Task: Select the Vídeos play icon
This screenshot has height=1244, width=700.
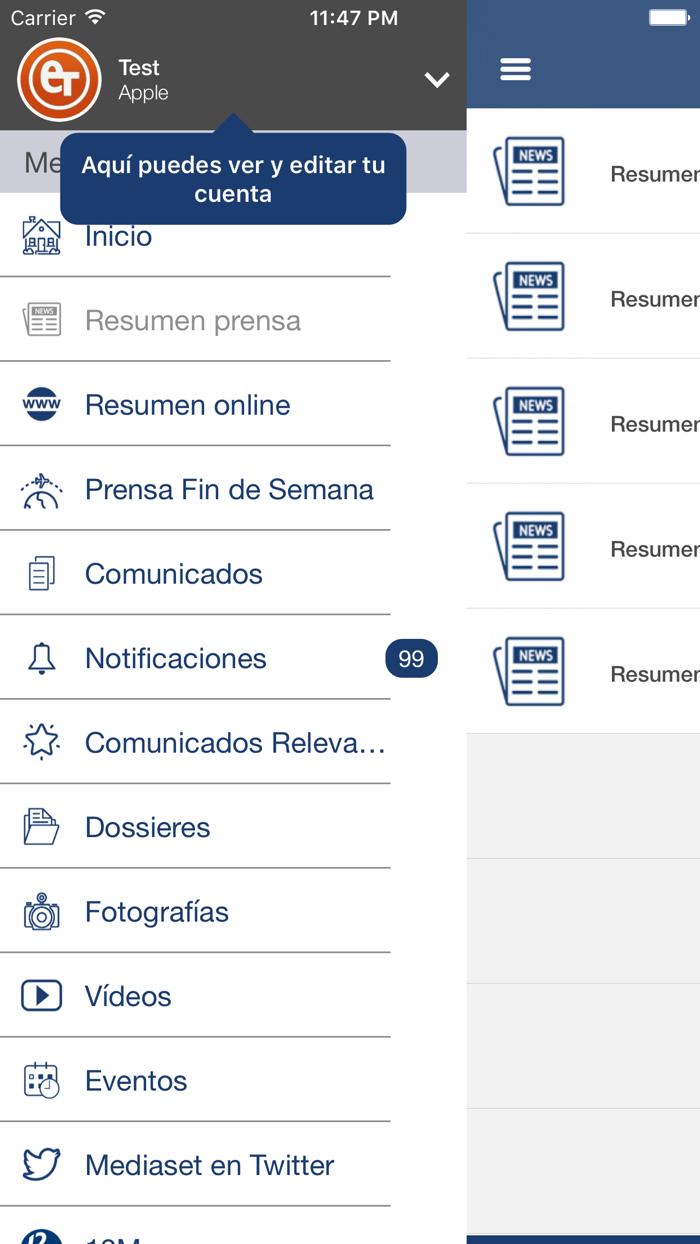Action: [40, 996]
